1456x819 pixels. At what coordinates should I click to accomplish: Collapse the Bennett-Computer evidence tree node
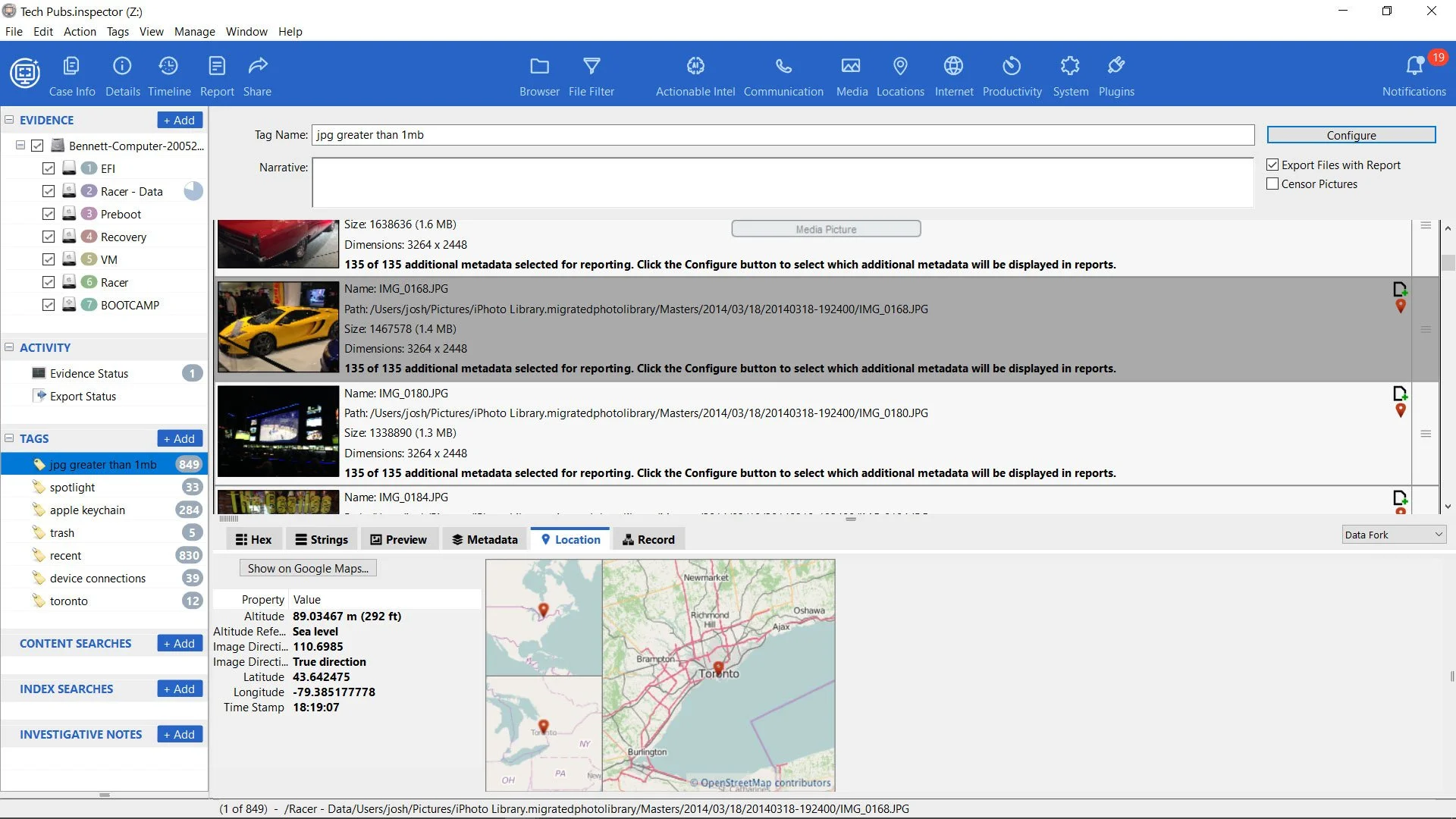(20, 145)
